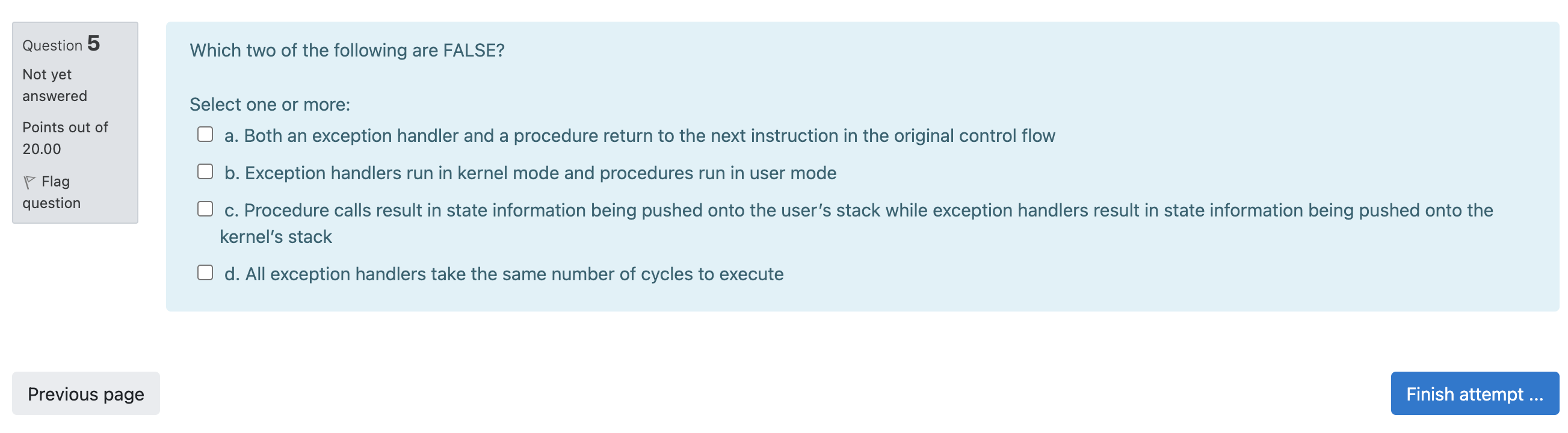The image size is (1568, 433).
Task: Check answer option a checkbox
Action: [205, 135]
